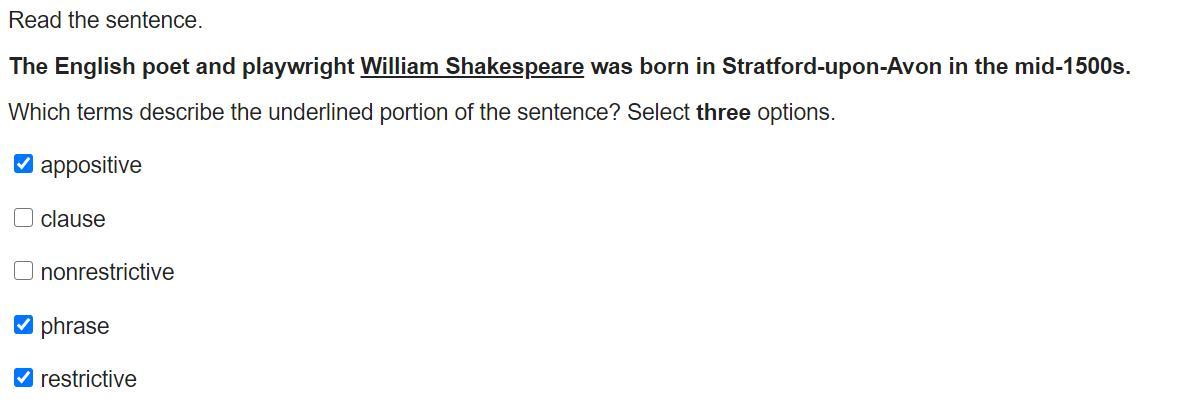Click the word 'options' ending the question
The height and width of the screenshot is (412, 1180).
pos(794,112)
